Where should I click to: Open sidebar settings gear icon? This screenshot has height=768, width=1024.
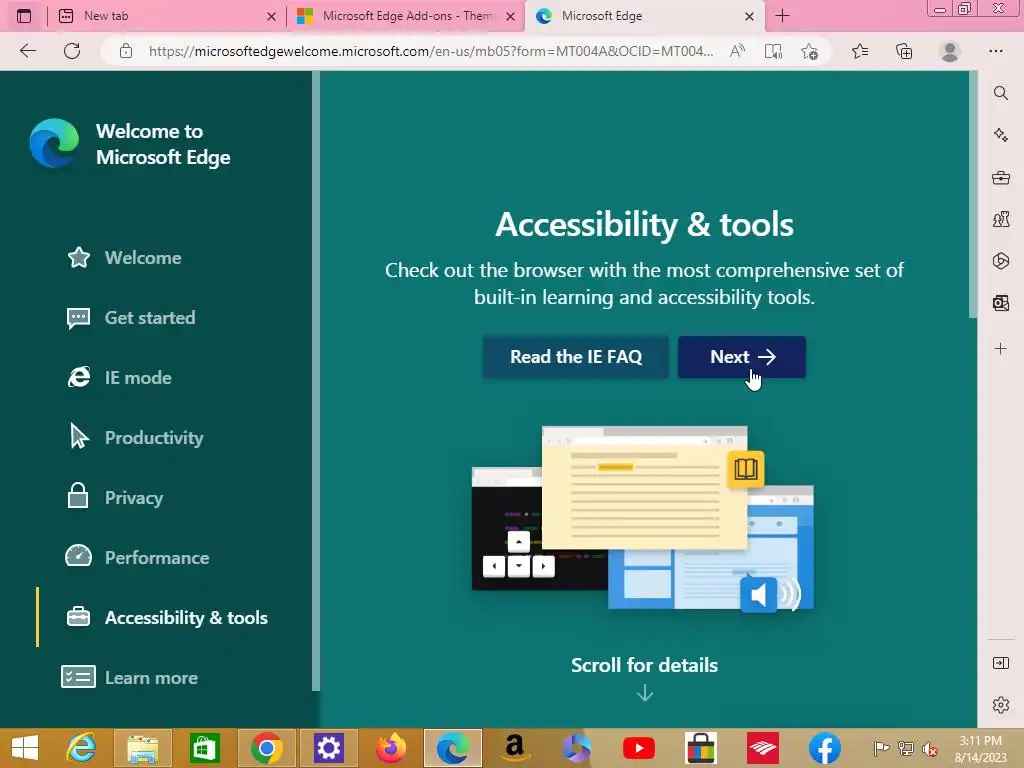(1000, 705)
